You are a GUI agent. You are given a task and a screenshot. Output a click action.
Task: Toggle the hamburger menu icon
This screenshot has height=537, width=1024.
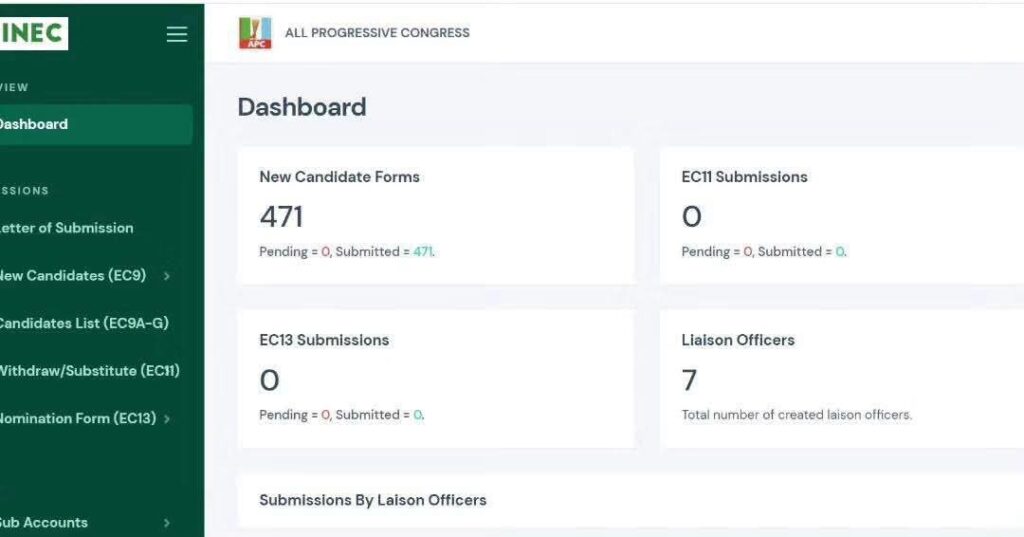coord(176,34)
